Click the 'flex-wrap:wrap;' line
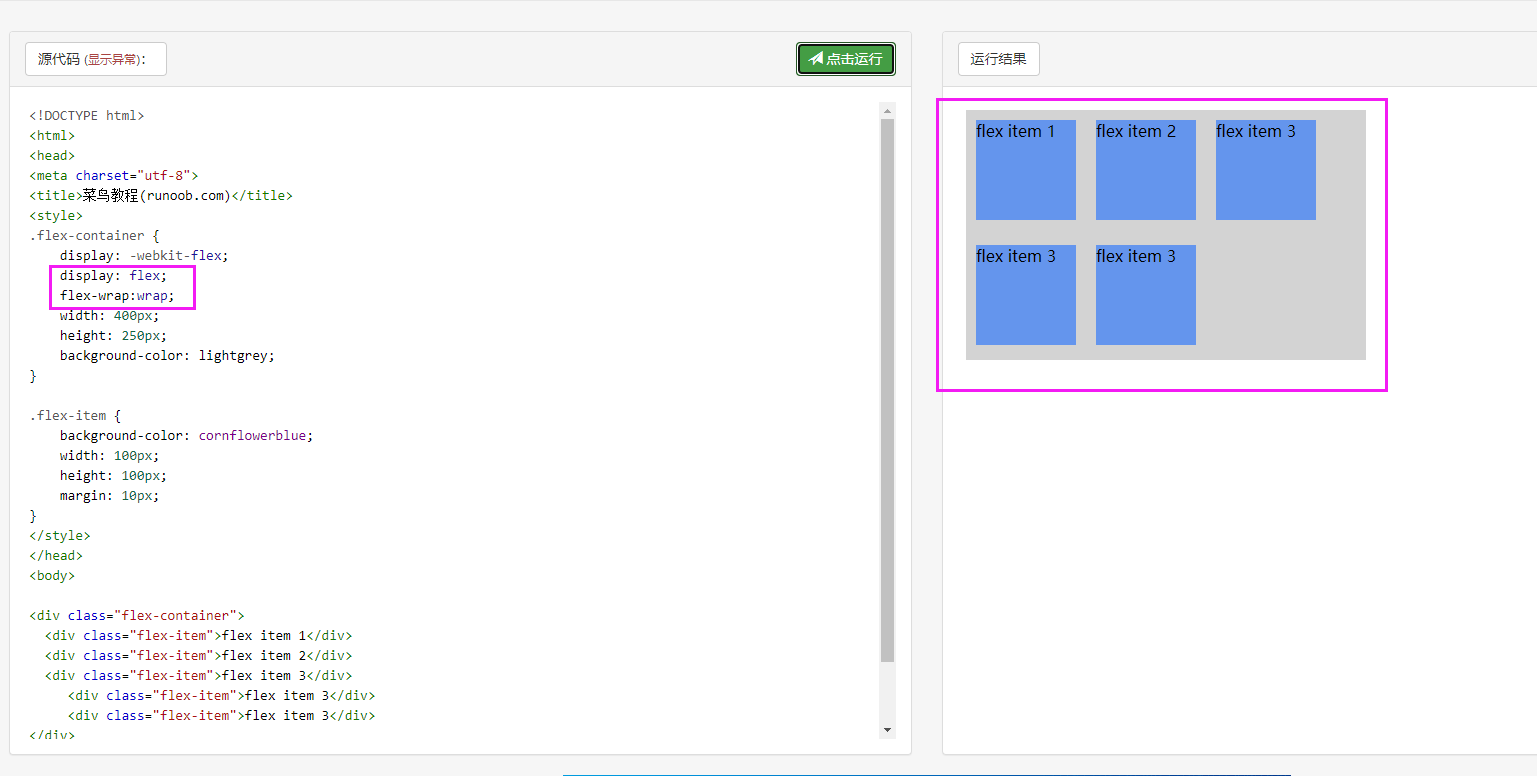The height and width of the screenshot is (776, 1537). [117, 295]
